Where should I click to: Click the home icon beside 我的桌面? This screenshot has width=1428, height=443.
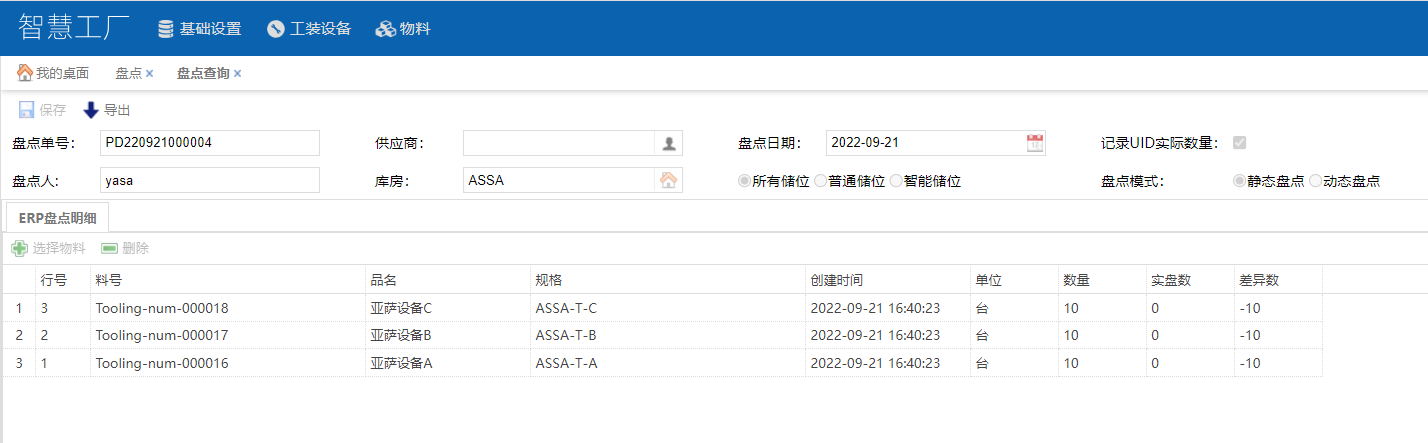click(x=25, y=73)
